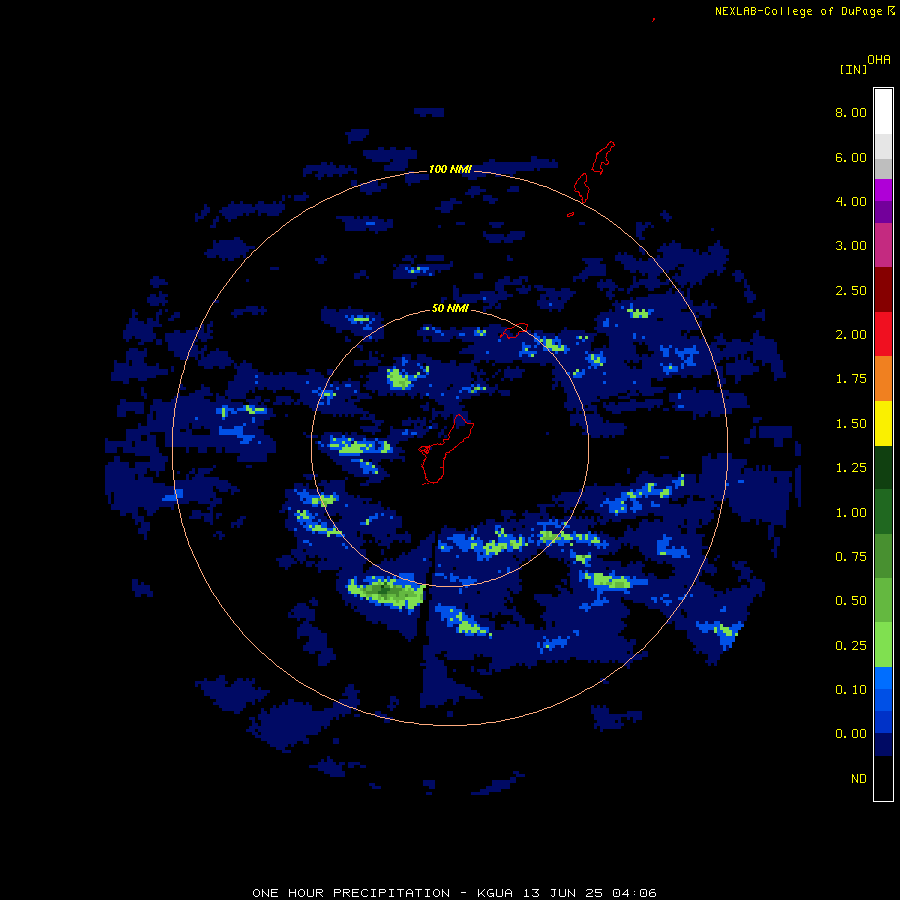Click the magenta swatch in the color scale

pyautogui.click(x=883, y=190)
